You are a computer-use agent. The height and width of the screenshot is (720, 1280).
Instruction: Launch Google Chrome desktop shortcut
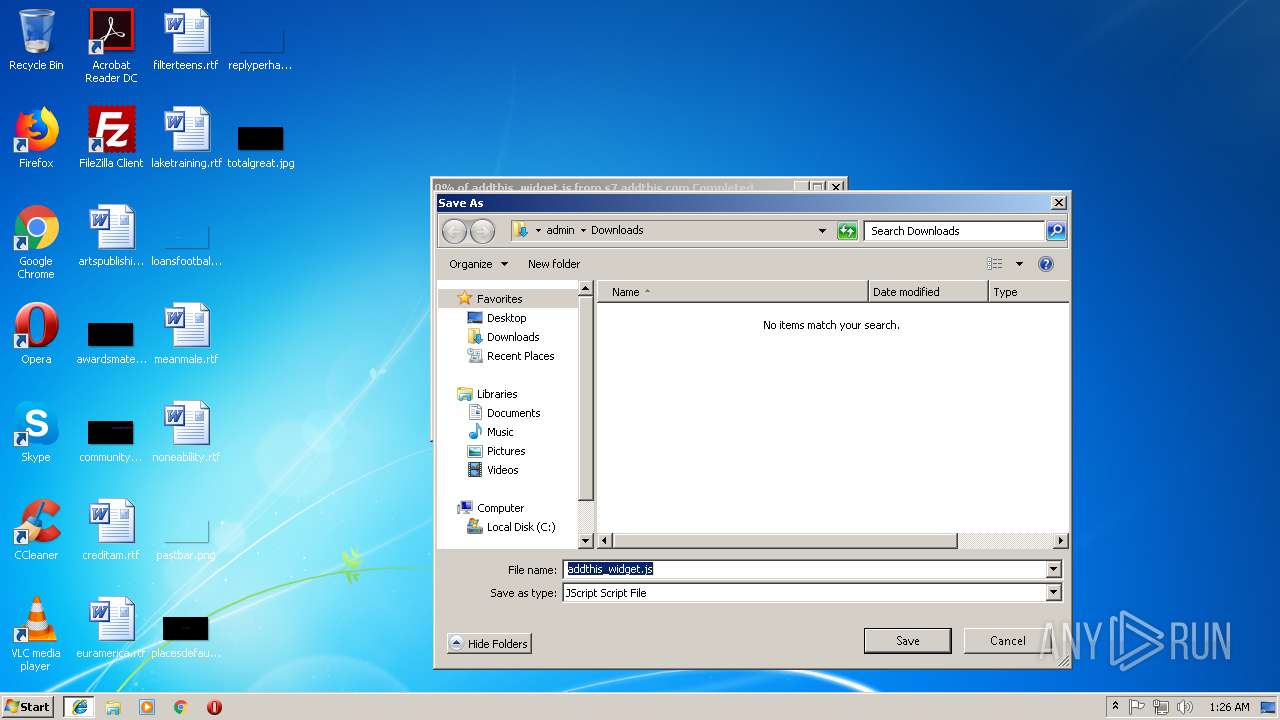tap(36, 242)
